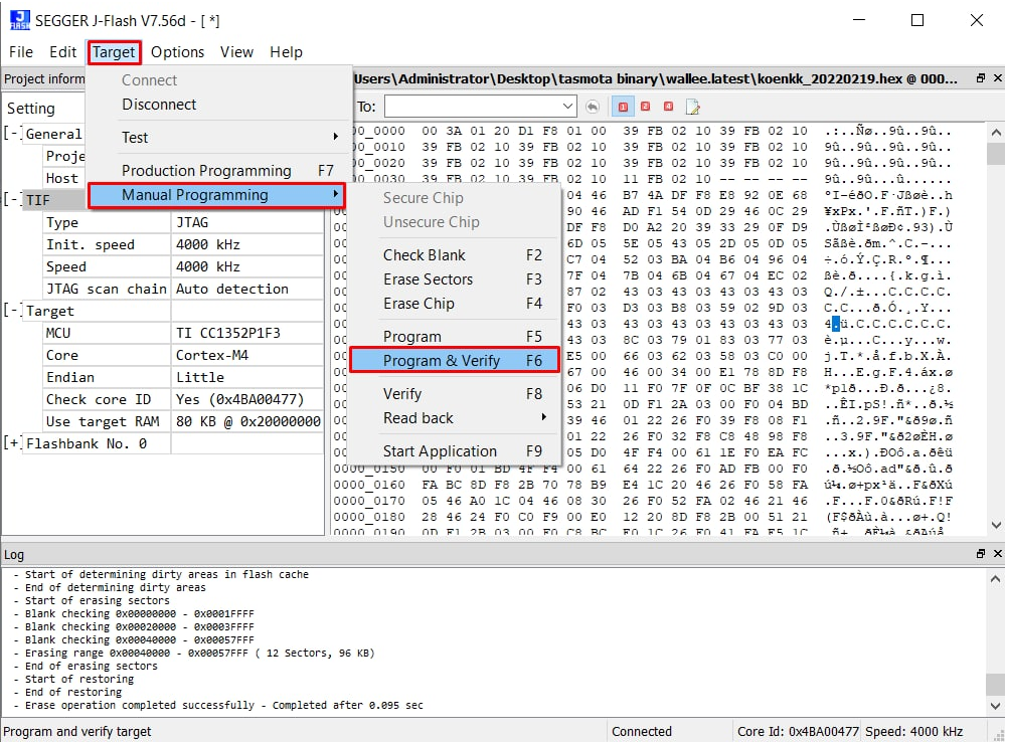1011x745 pixels.
Task: Select the 'Little' Endian value
Action: point(248,377)
